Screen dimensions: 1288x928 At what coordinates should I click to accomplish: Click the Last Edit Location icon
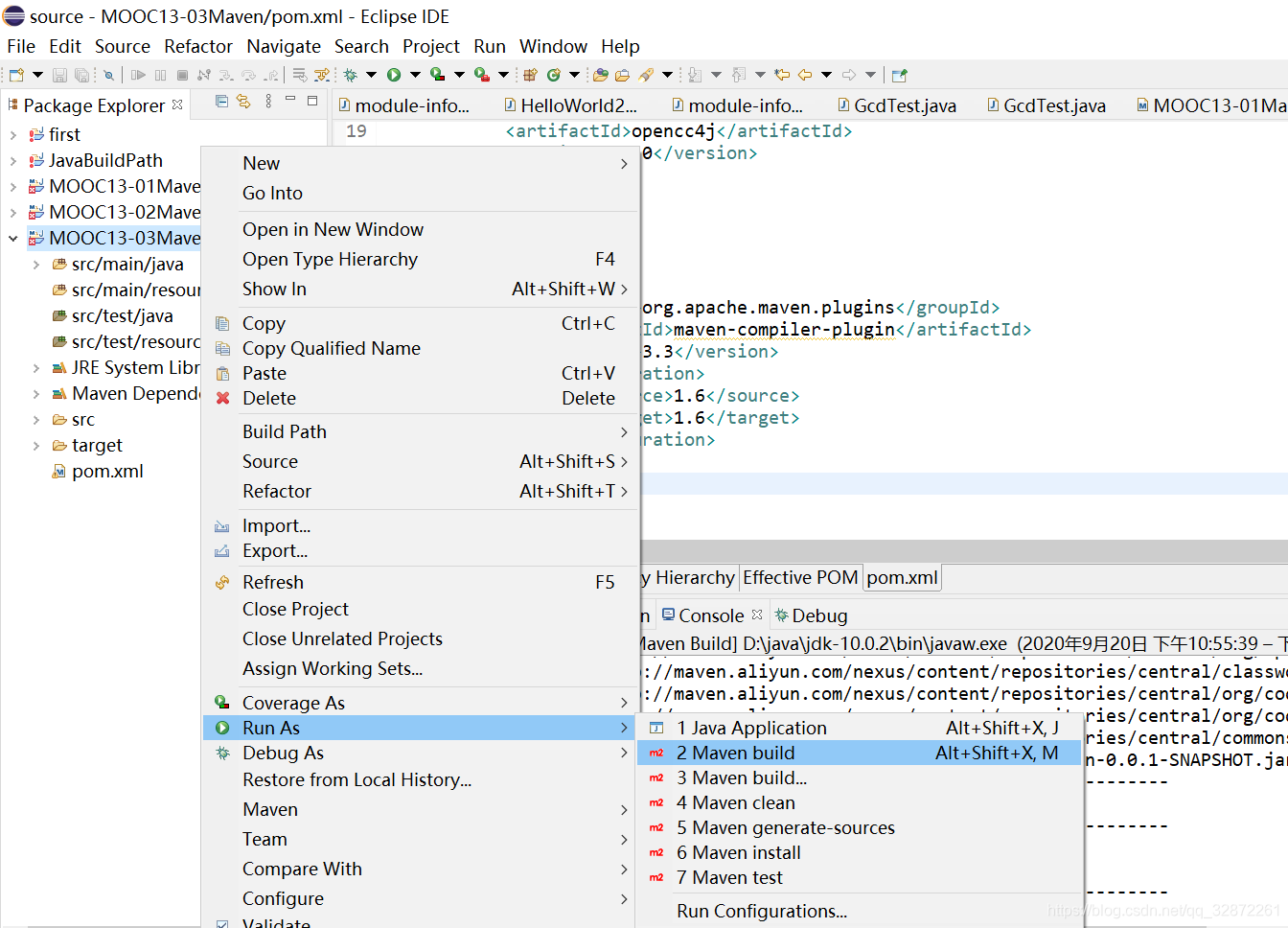tap(782, 75)
